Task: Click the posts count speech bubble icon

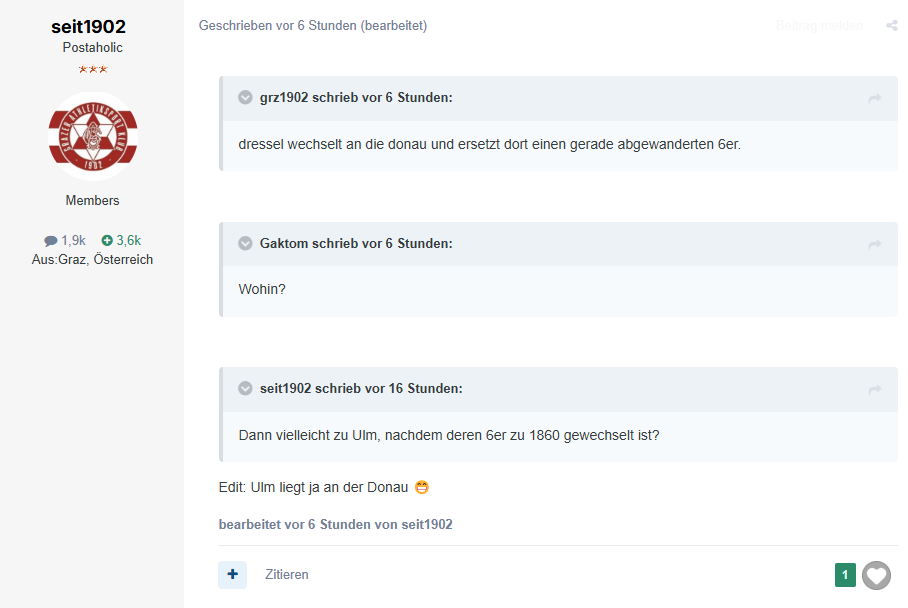Action: tap(51, 241)
